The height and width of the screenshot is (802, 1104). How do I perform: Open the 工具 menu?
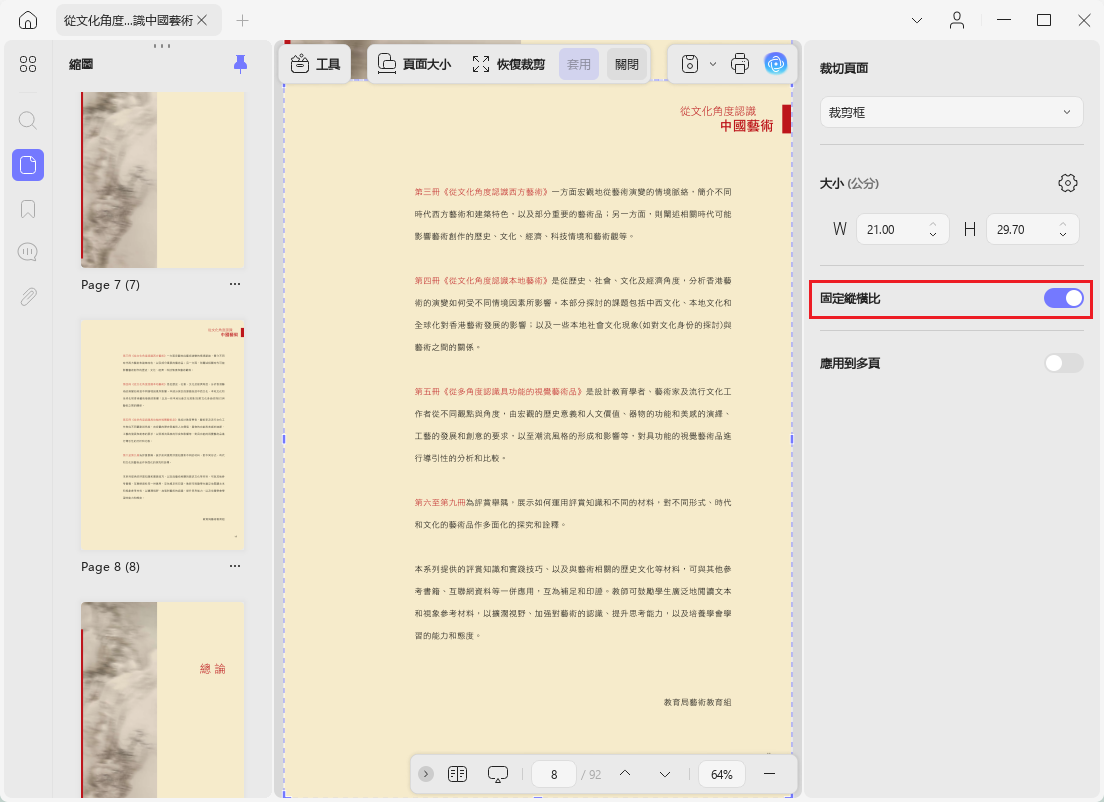coord(315,64)
